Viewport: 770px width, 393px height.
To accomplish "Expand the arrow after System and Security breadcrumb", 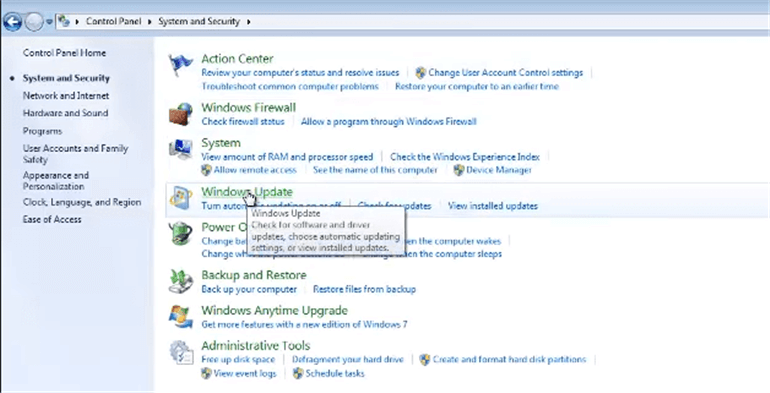I will (248, 22).
